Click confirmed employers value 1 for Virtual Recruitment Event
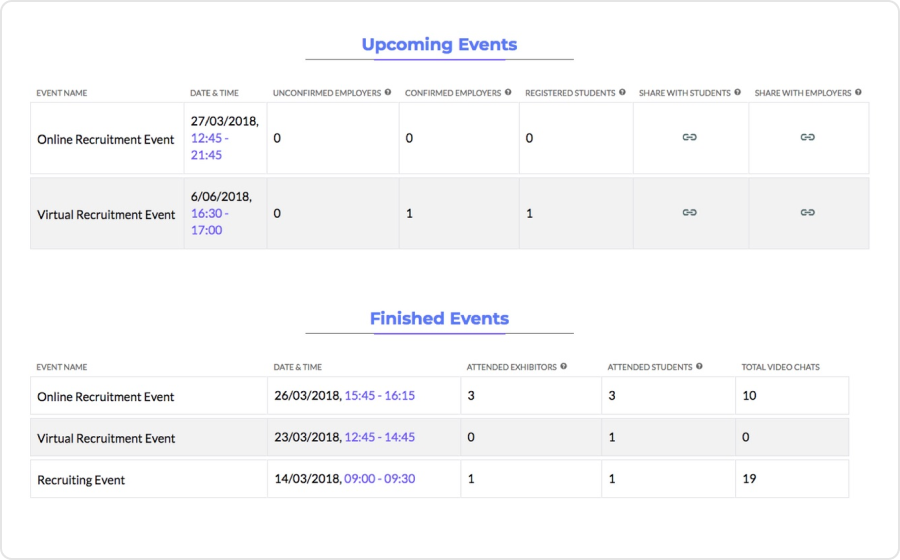900x560 pixels. tap(409, 213)
